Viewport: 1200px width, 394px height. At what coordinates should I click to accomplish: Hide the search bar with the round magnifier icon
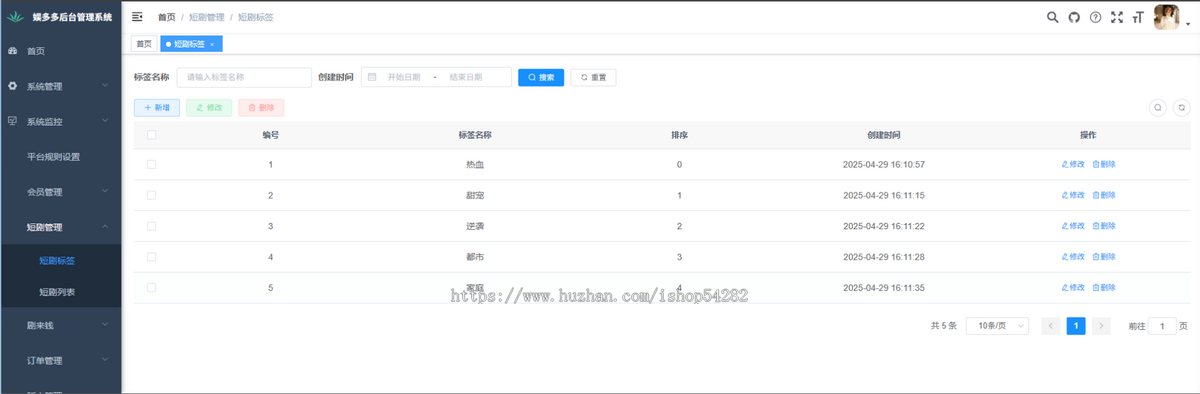[1158, 107]
